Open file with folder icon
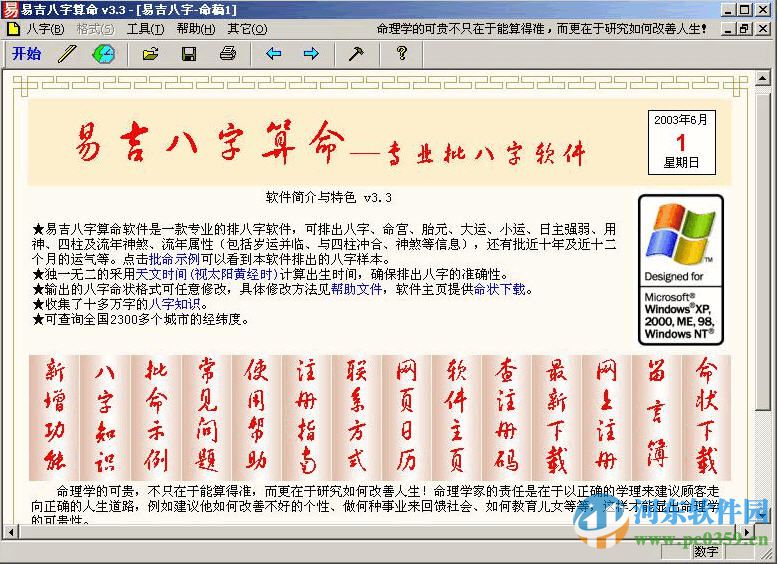Viewport: 778px width, 564px height. [150, 54]
